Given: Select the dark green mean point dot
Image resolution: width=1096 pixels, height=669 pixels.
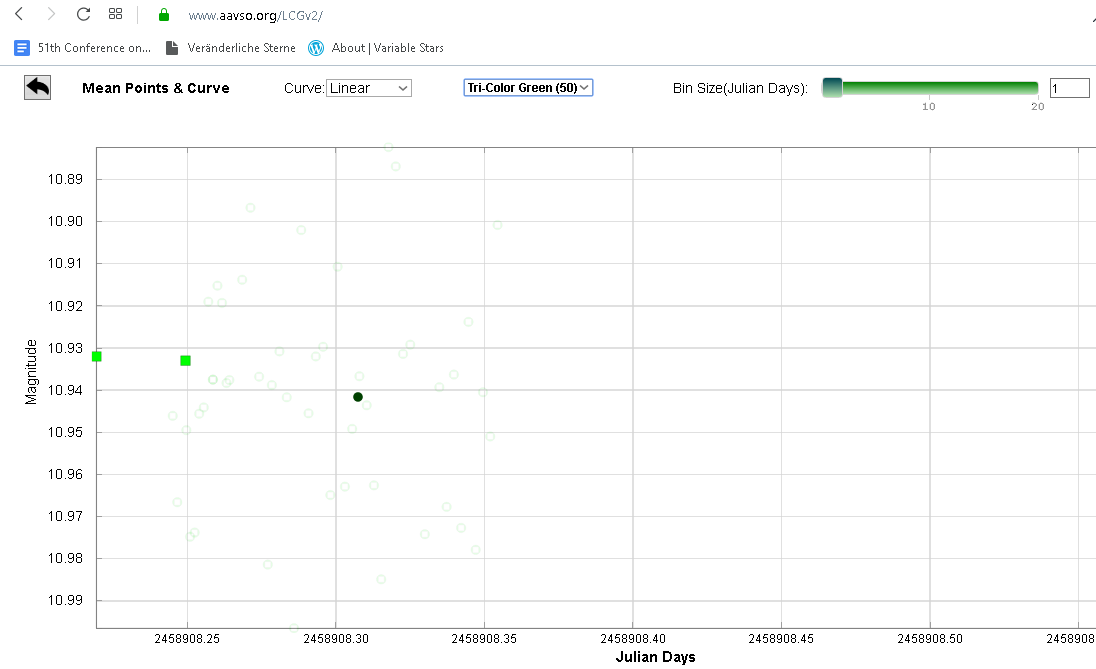Looking at the screenshot, I should (358, 397).
